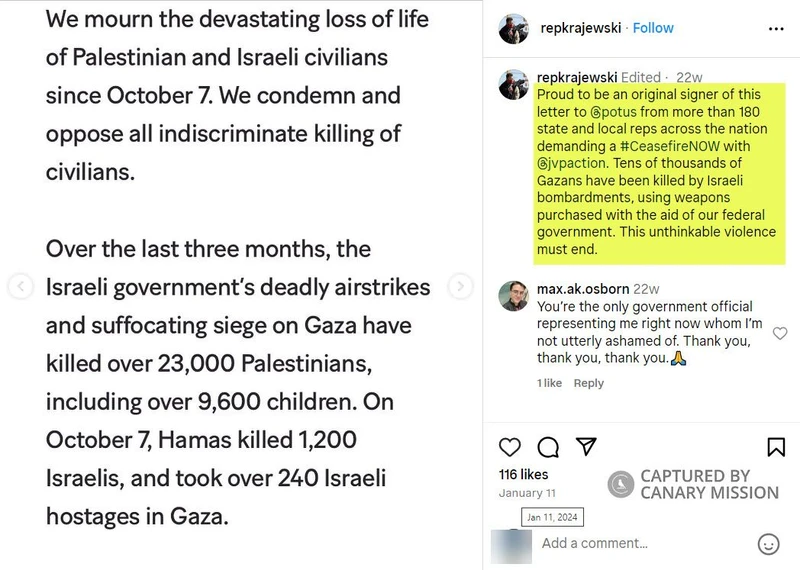Follow repkrajewski
Viewport: 800px width, 570px height.
click(x=653, y=28)
